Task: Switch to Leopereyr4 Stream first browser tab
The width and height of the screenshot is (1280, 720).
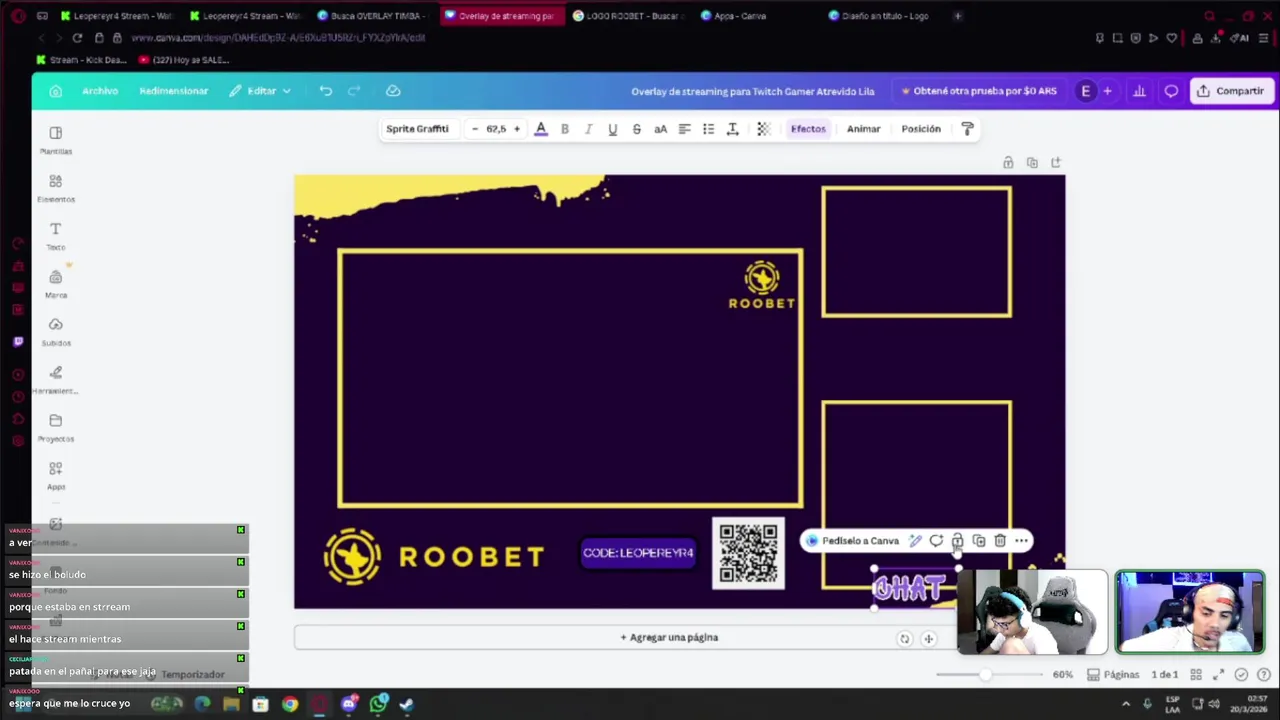Action: pos(116,16)
